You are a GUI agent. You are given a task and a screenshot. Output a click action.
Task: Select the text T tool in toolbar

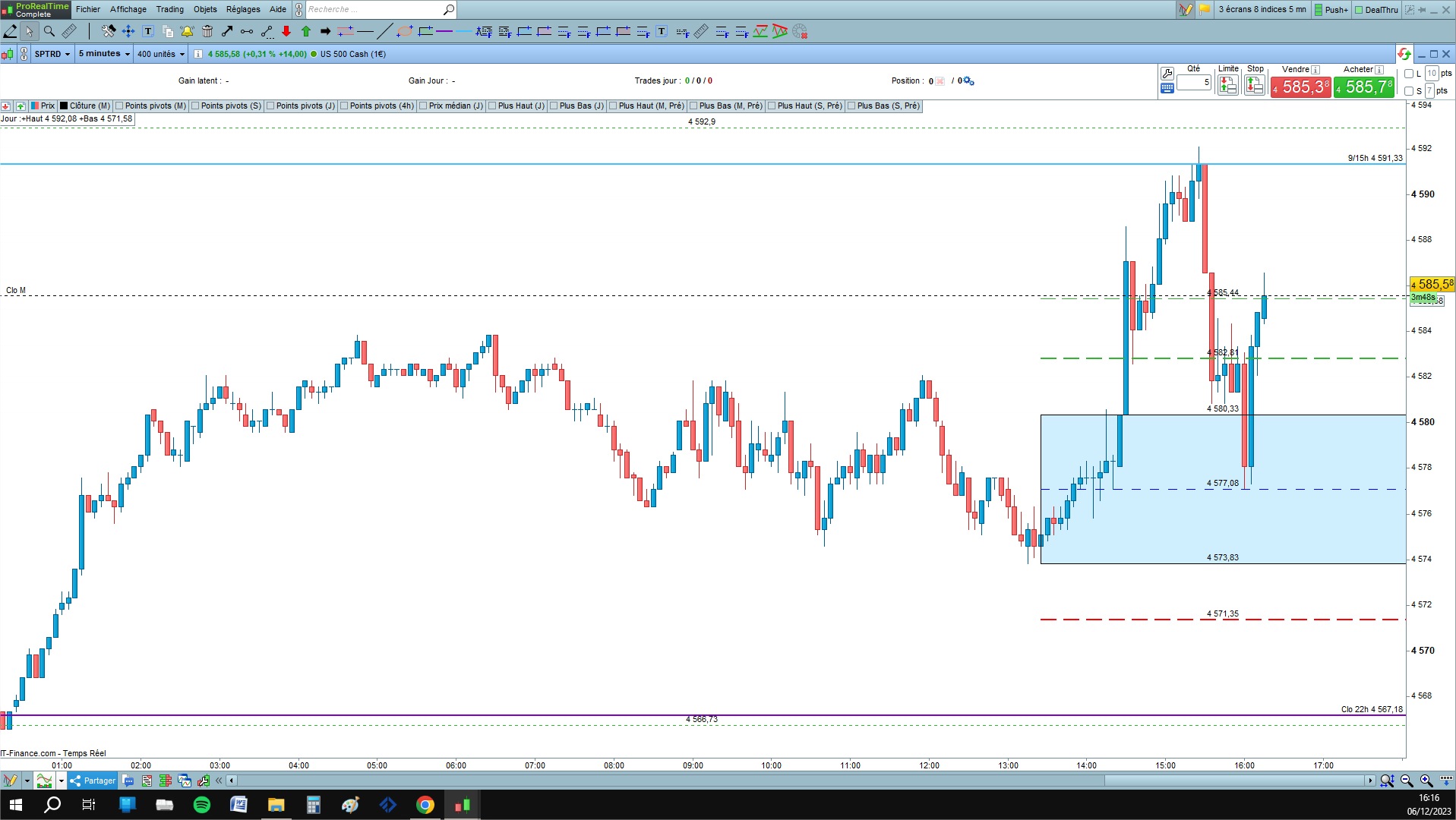[148, 31]
